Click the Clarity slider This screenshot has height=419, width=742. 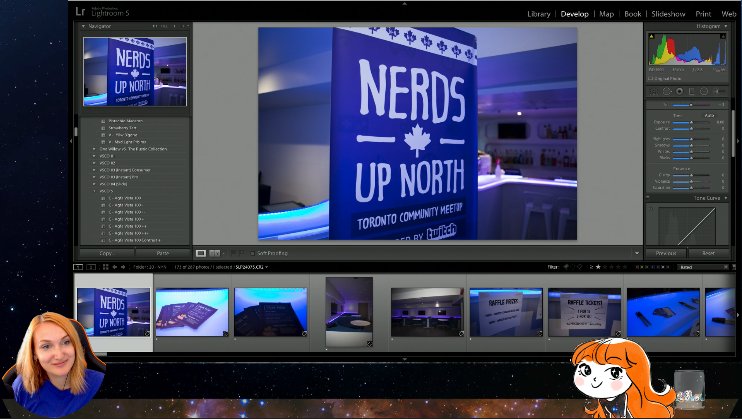pyautogui.click(x=691, y=175)
